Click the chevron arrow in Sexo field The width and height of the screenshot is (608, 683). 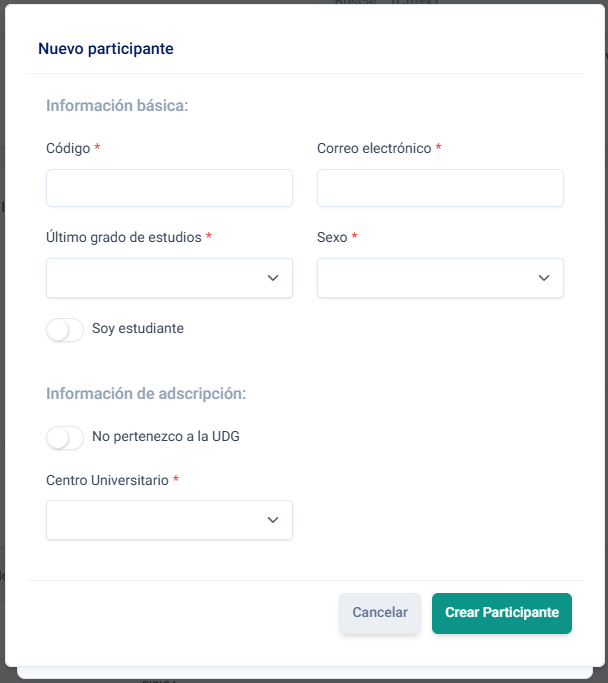tap(544, 278)
